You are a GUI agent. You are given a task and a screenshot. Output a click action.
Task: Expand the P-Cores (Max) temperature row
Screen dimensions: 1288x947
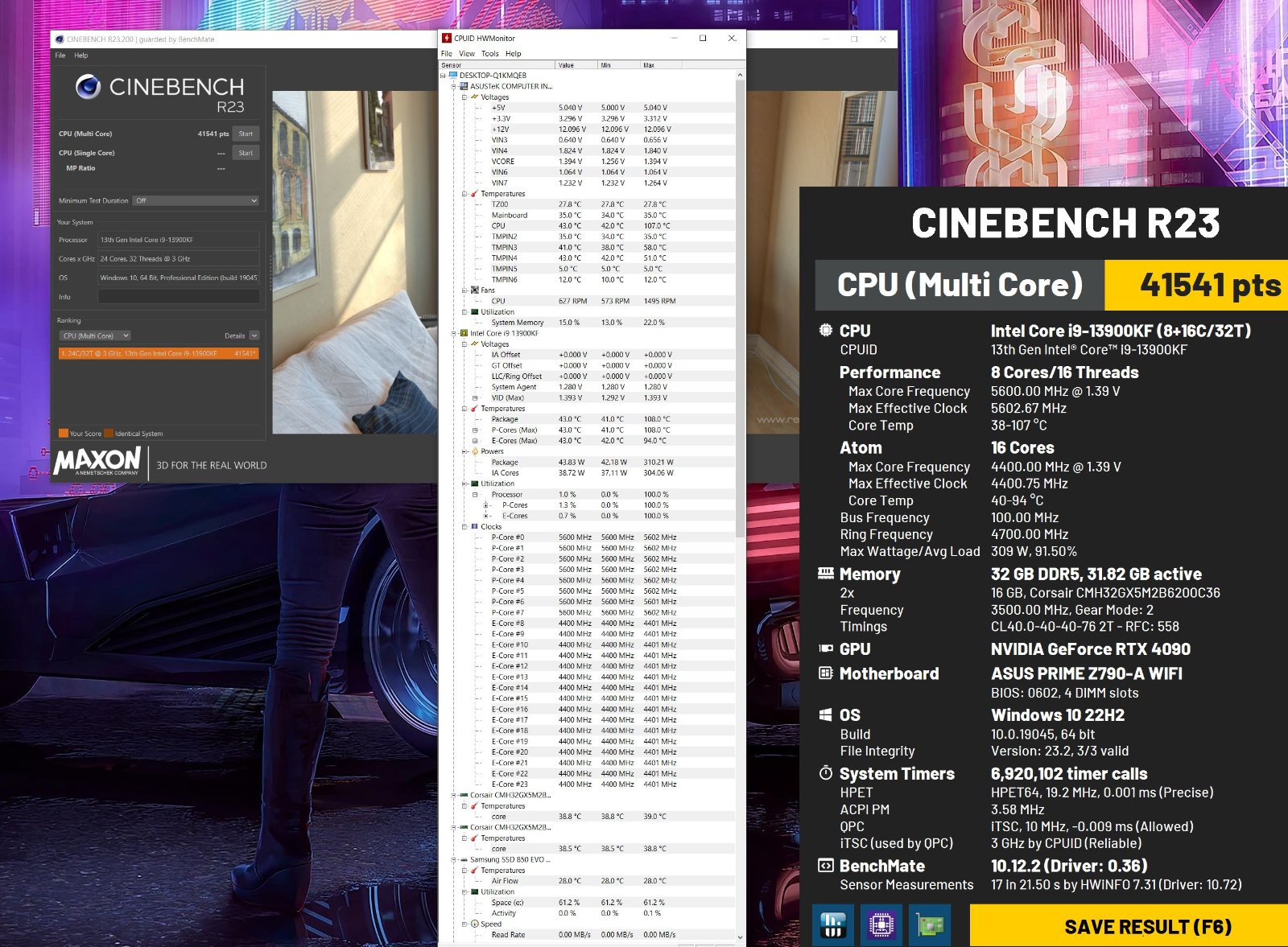click(x=475, y=430)
